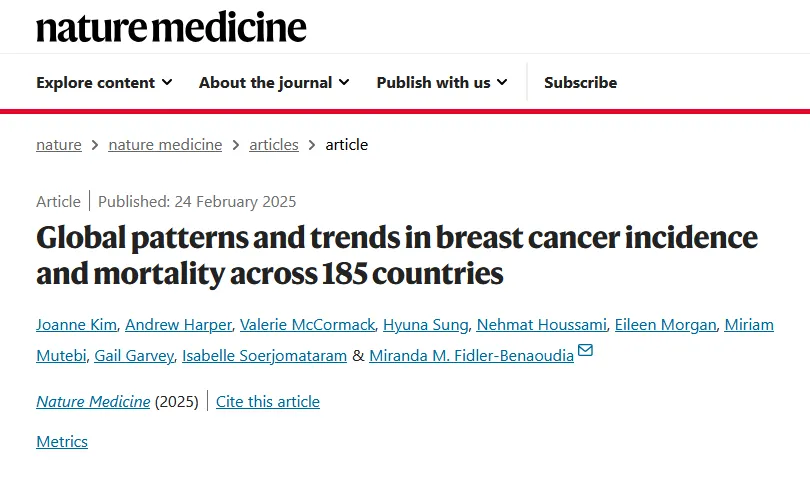This screenshot has width=810, height=494.
Task: Open the About the journal menu
Action: [274, 83]
